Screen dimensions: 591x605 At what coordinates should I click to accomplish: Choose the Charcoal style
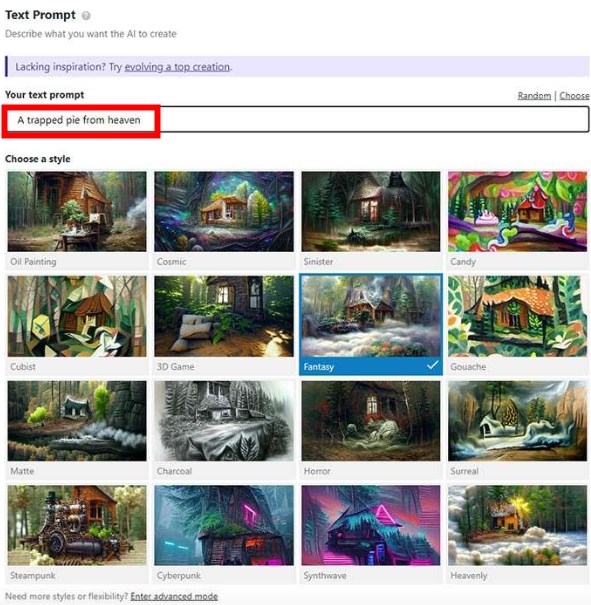point(224,421)
